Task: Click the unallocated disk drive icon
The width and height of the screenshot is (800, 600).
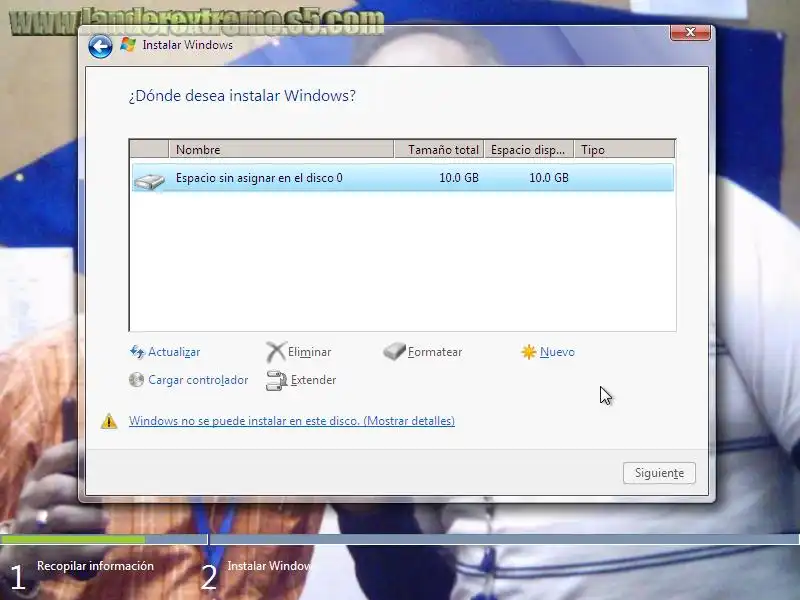Action: tap(149, 181)
